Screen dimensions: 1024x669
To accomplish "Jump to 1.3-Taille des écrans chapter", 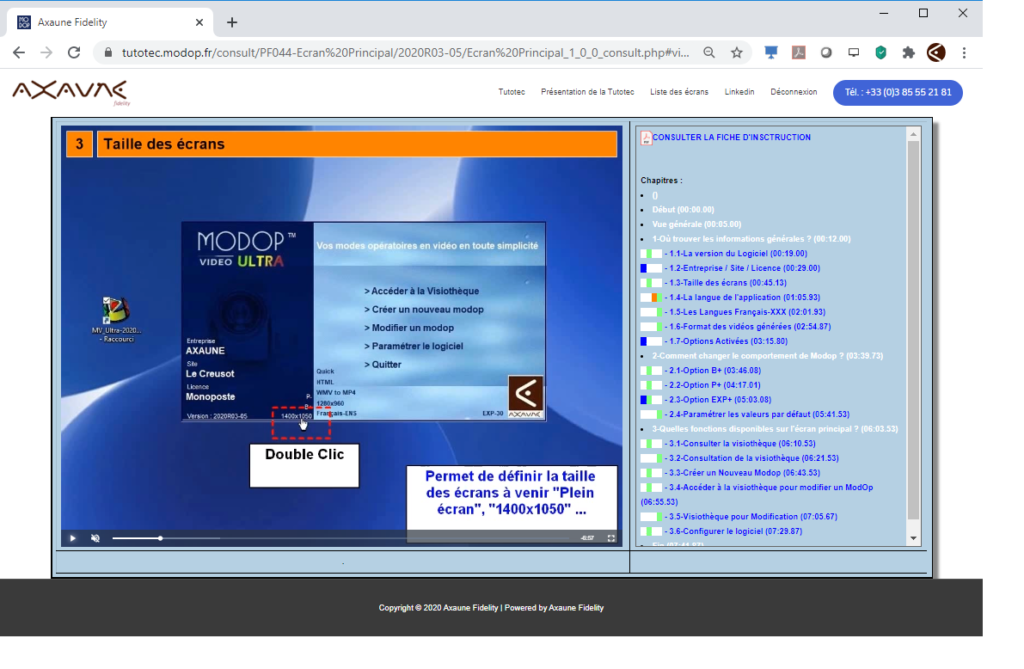I will pyautogui.click(x=726, y=283).
